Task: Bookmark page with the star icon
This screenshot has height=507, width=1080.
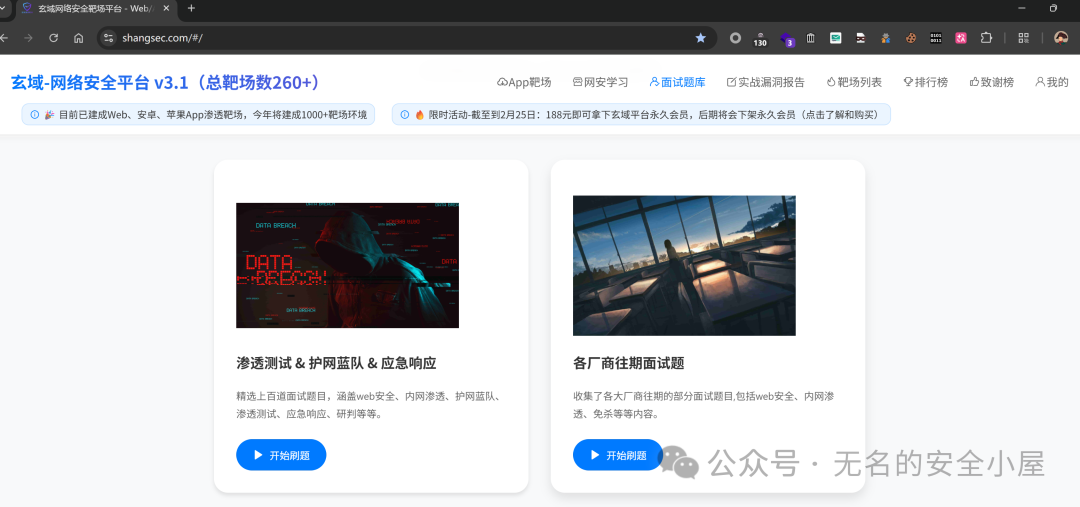Action: 700,38
